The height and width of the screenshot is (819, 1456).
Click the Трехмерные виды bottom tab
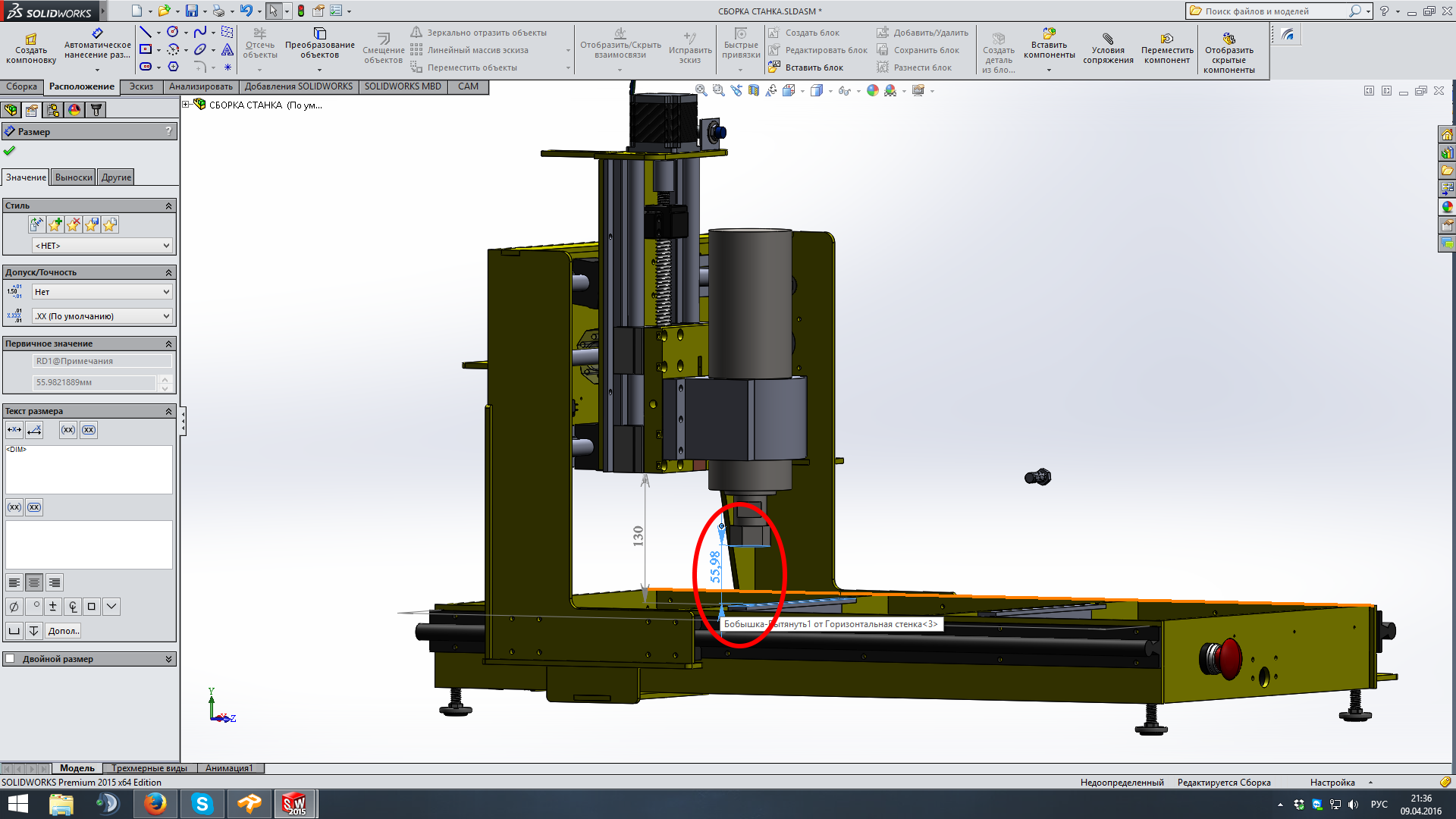[149, 768]
